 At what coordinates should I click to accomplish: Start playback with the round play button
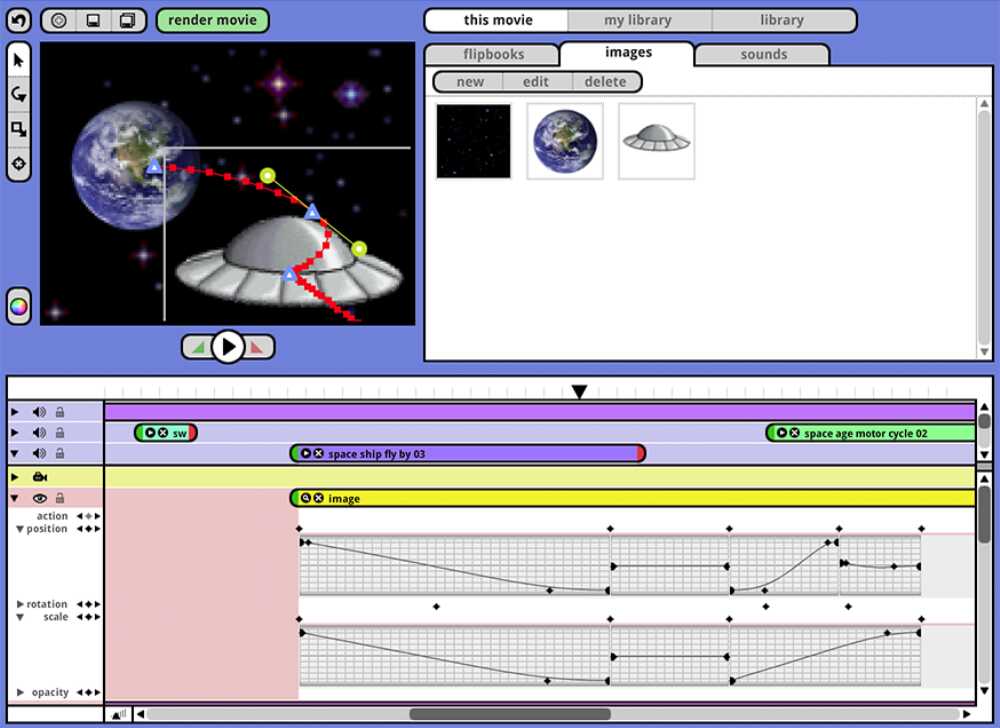pos(228,347)
